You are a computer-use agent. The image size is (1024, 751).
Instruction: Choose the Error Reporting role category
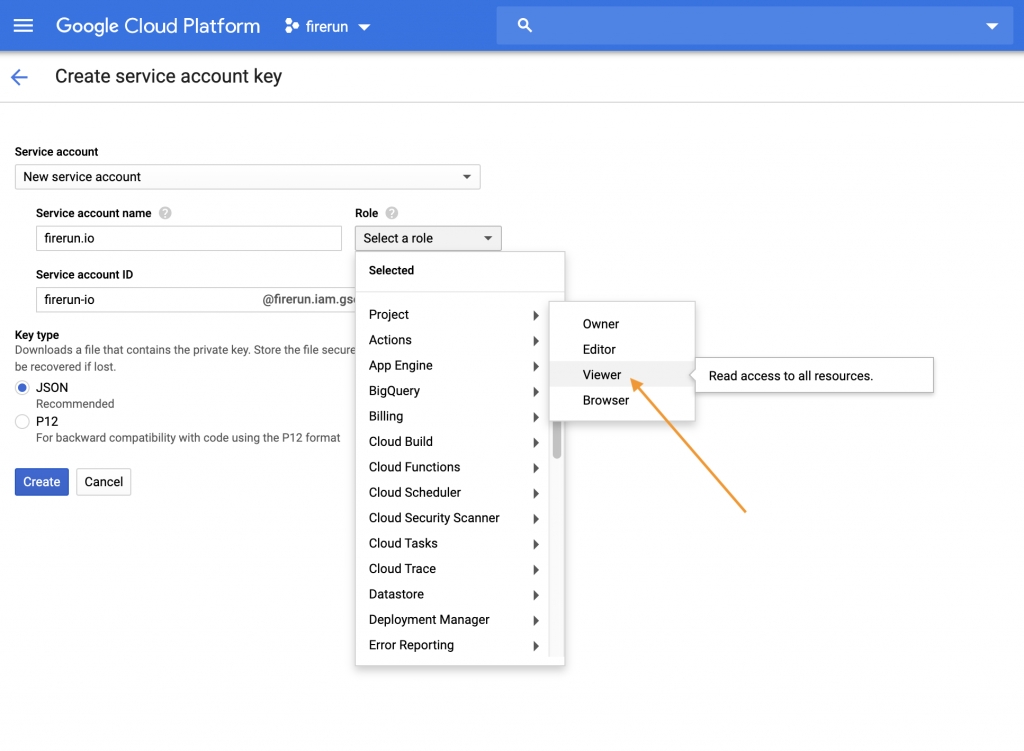(x=453, y=646)
